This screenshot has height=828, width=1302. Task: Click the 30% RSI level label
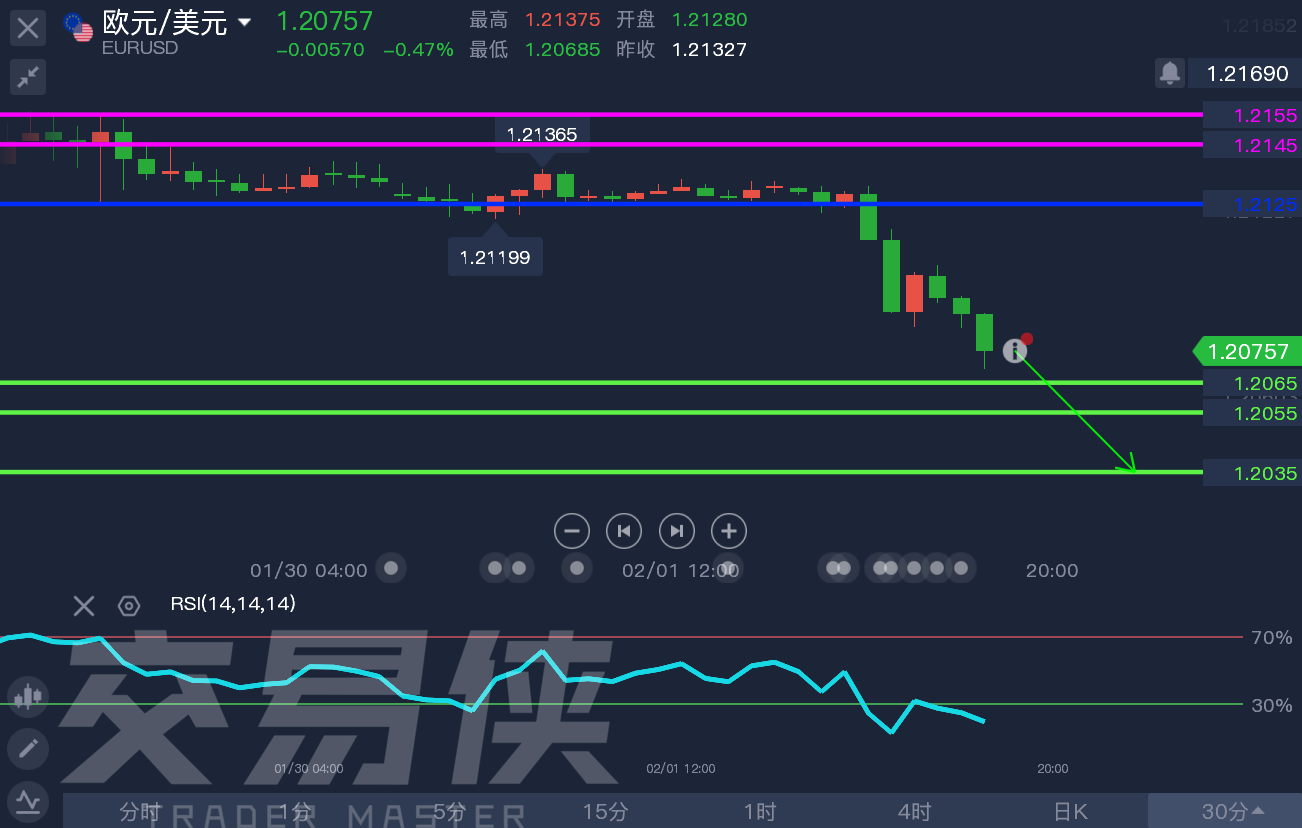click(x=1272, y=705)
